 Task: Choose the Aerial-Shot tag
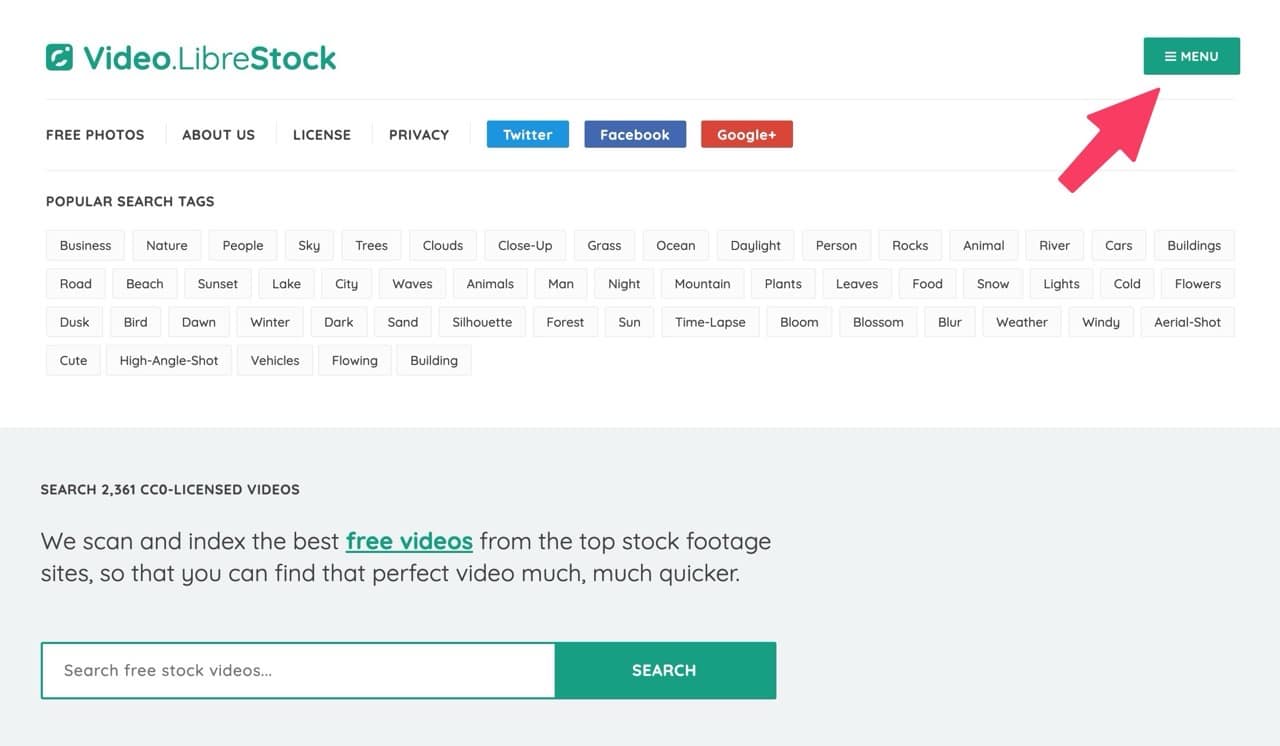(x=1187, y=323)
